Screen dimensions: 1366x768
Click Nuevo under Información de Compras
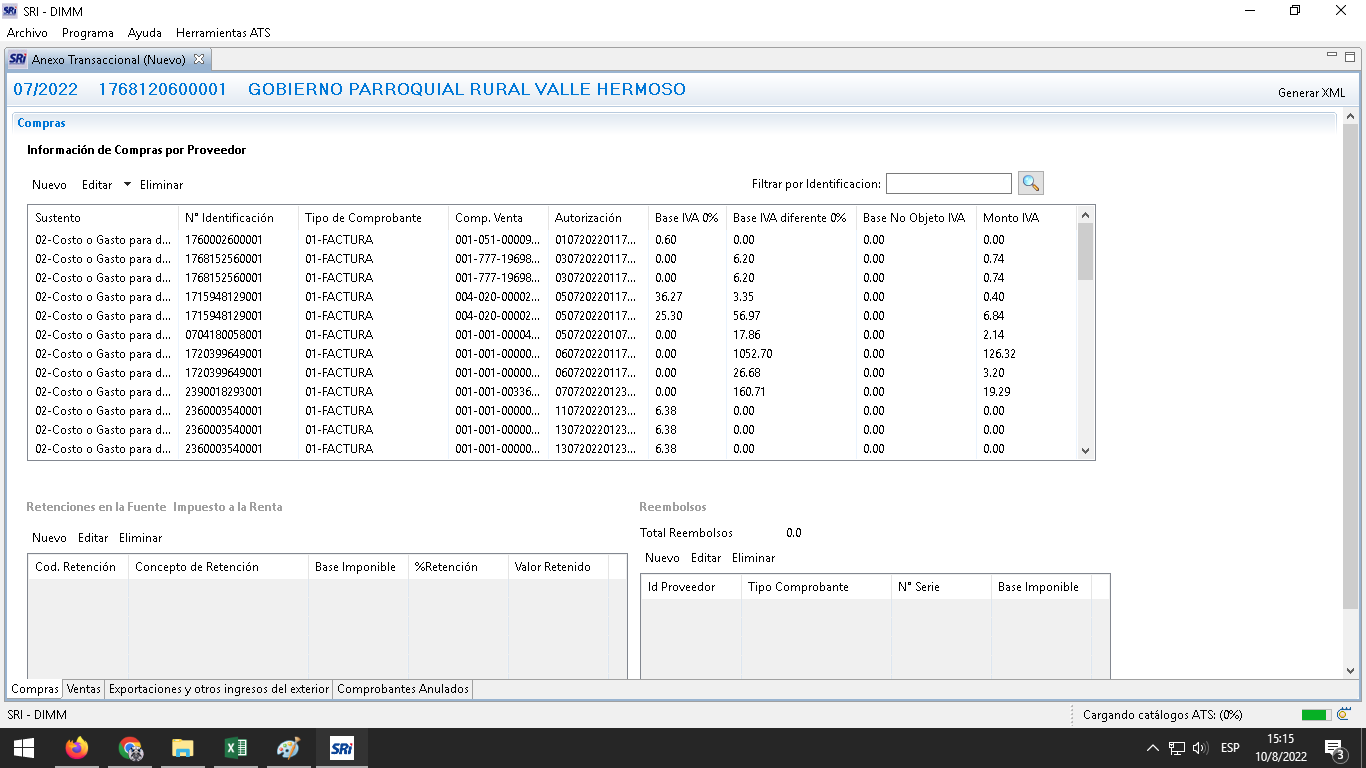click(49, 185)
